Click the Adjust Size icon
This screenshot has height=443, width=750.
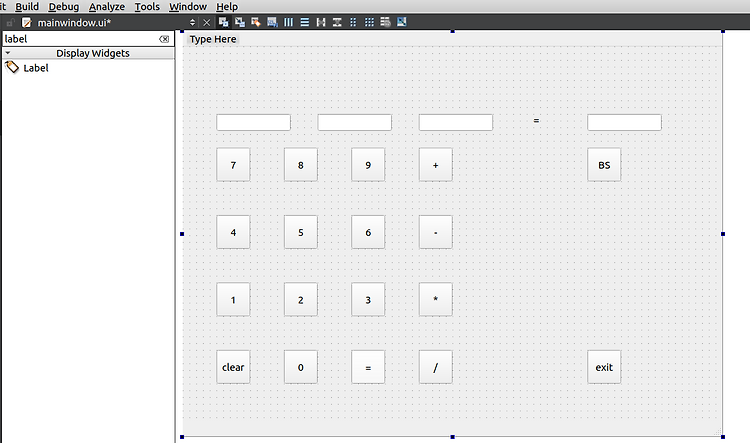(x=402, y=22)
